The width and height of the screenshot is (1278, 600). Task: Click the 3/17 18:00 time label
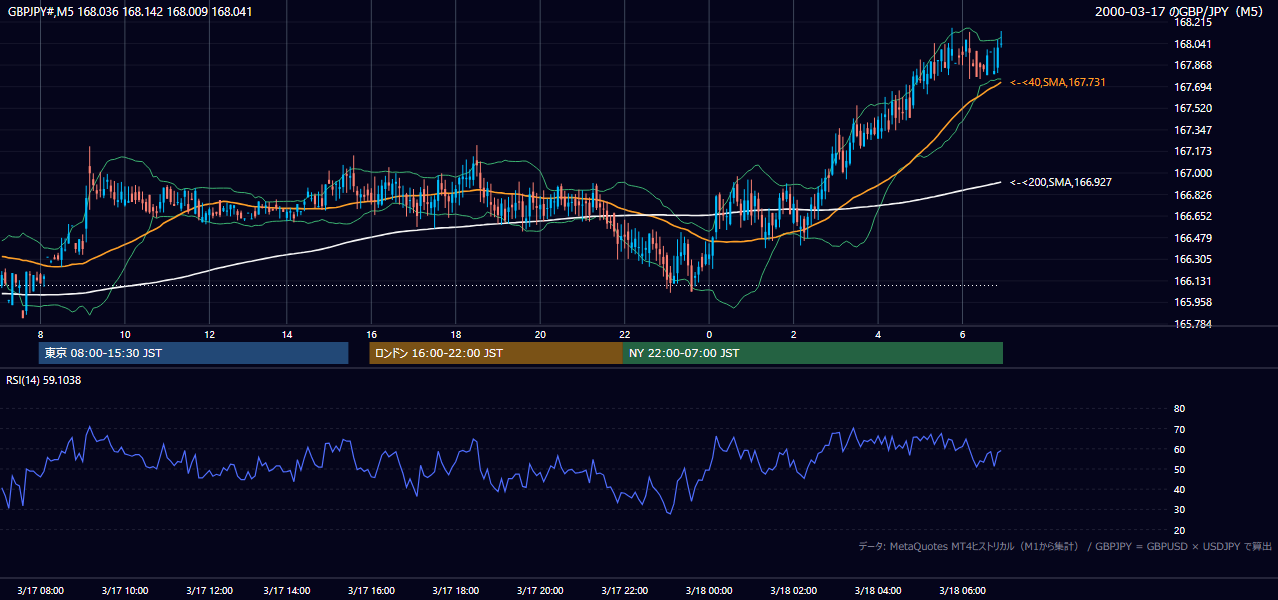[x=455, y=590]
